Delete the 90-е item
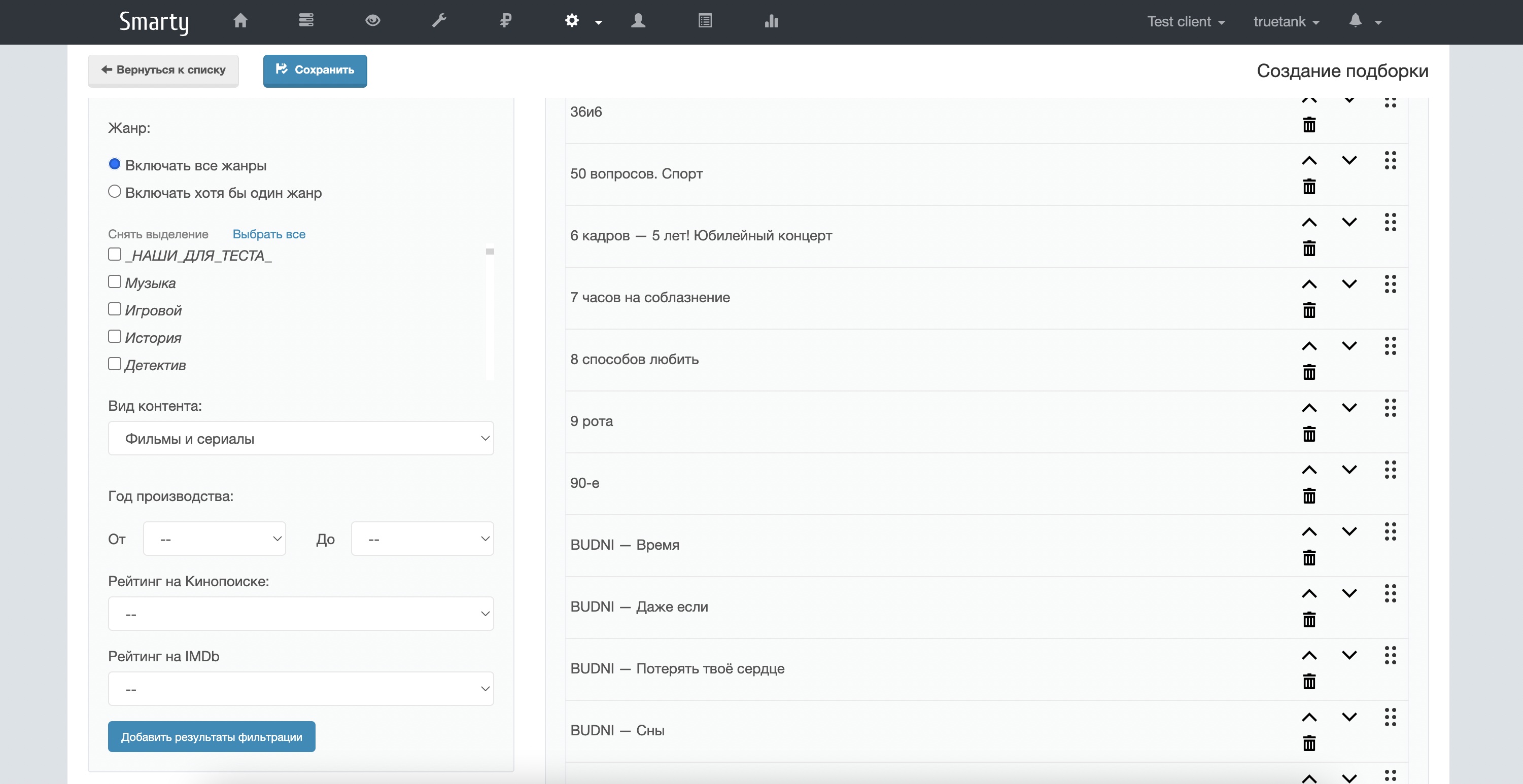 click(x=1309, y=495)
